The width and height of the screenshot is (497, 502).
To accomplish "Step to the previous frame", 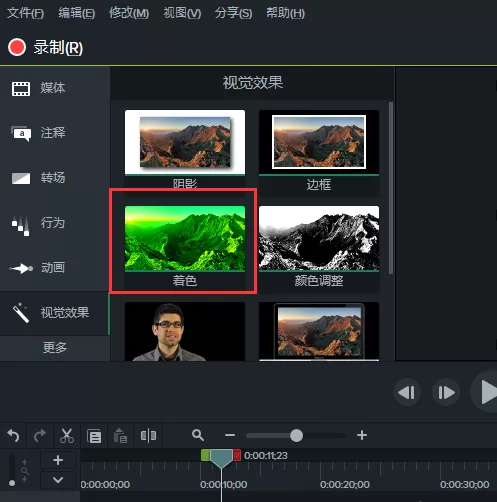I will (x=407, y=392).
